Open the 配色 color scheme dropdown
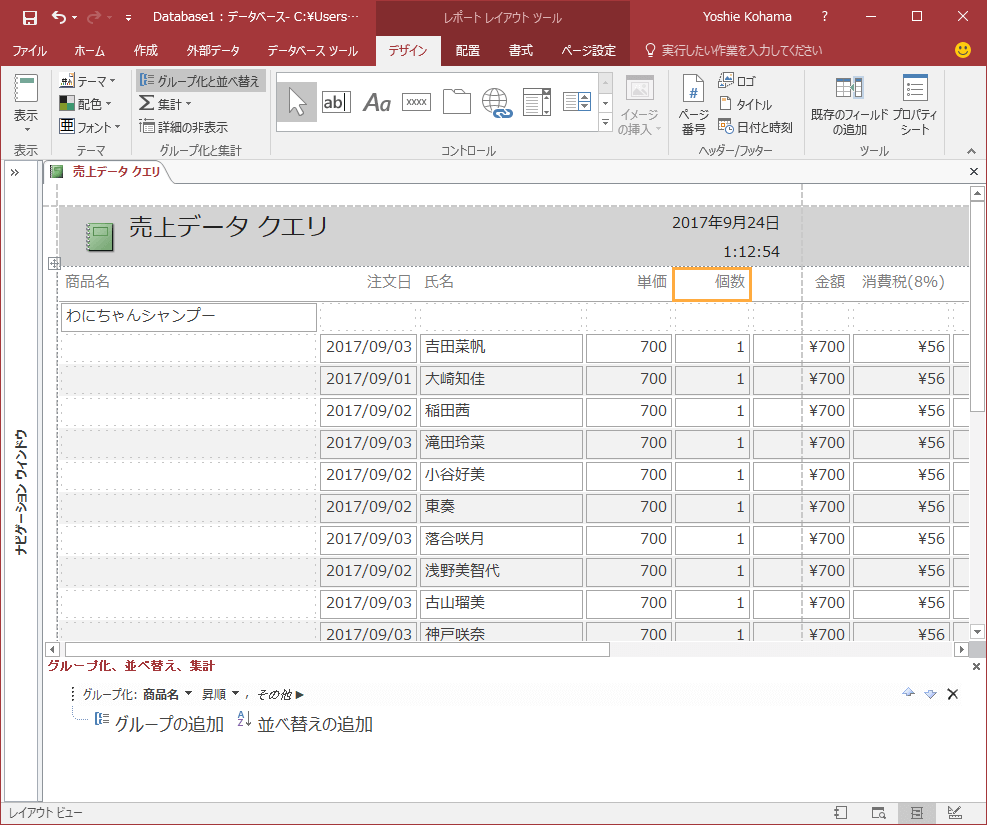 coord(85,103)
